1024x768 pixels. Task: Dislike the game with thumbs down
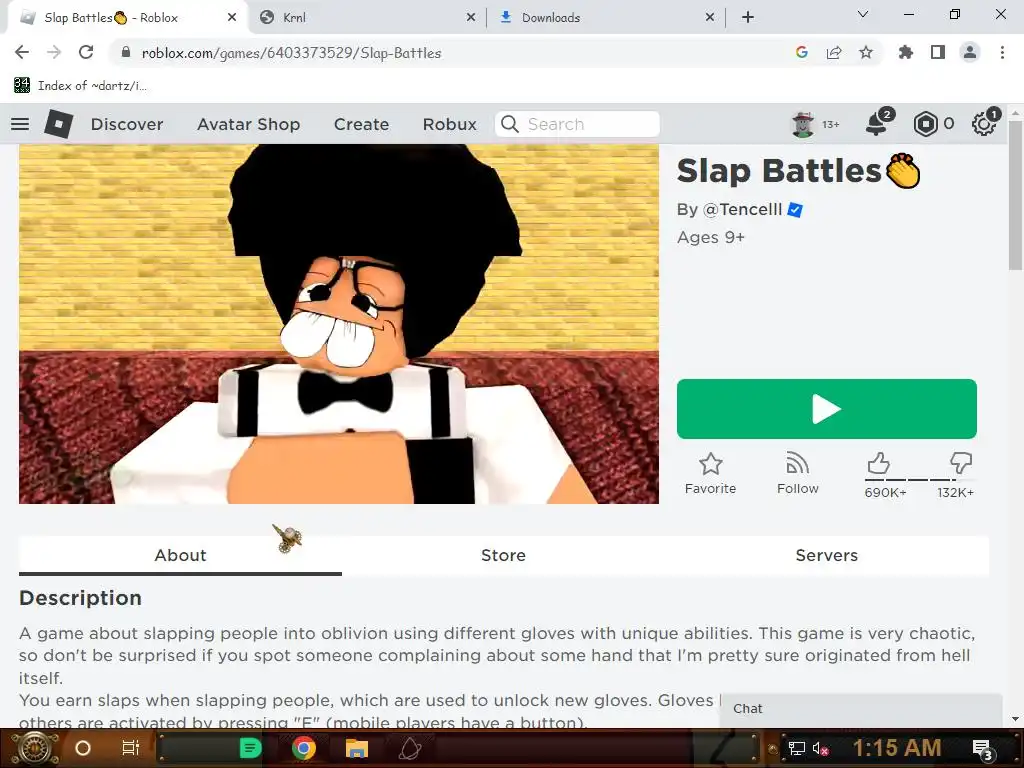coord(961,463)
